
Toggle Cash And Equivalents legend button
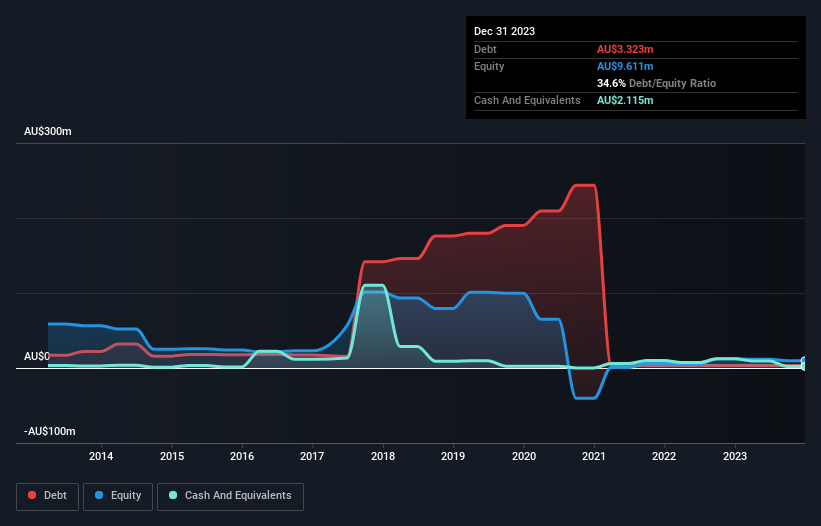(x=230, y=496)
